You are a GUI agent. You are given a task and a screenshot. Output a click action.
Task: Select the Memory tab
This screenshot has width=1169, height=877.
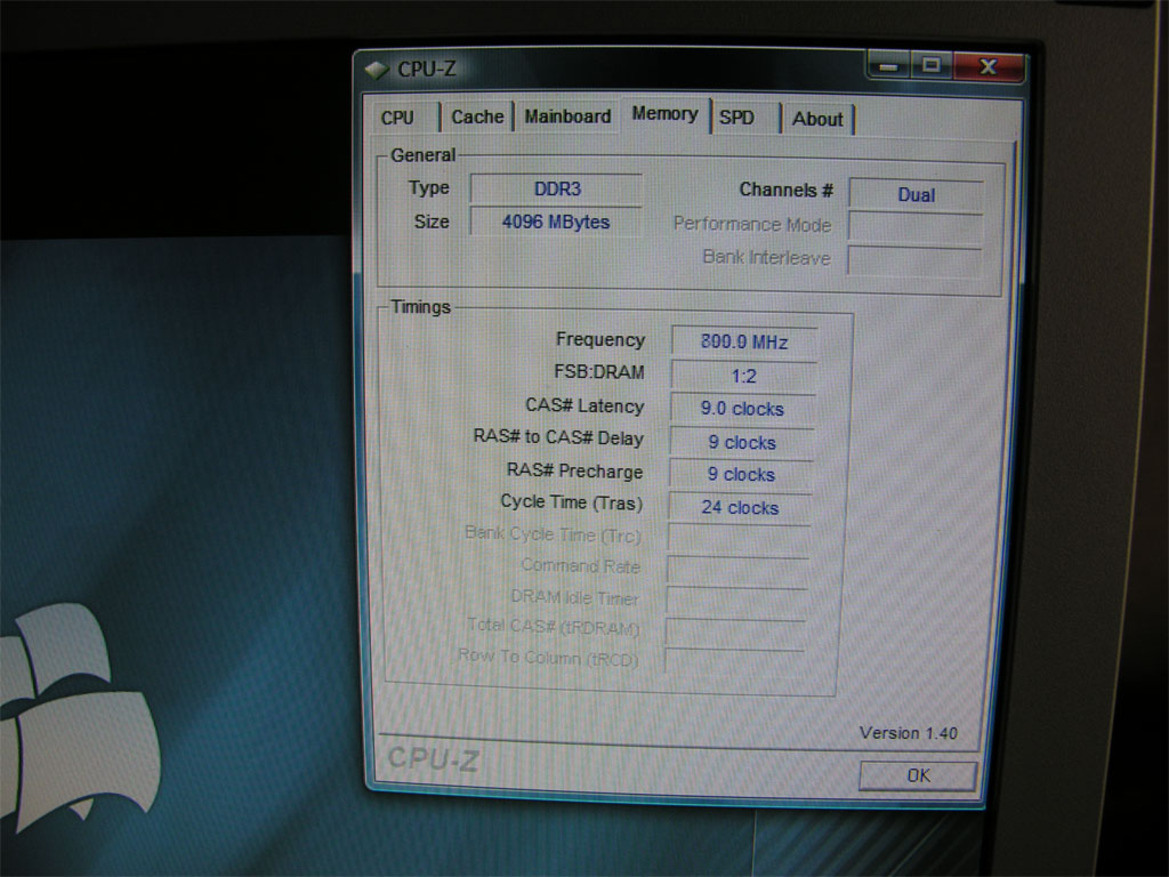[x=665, y=114]
